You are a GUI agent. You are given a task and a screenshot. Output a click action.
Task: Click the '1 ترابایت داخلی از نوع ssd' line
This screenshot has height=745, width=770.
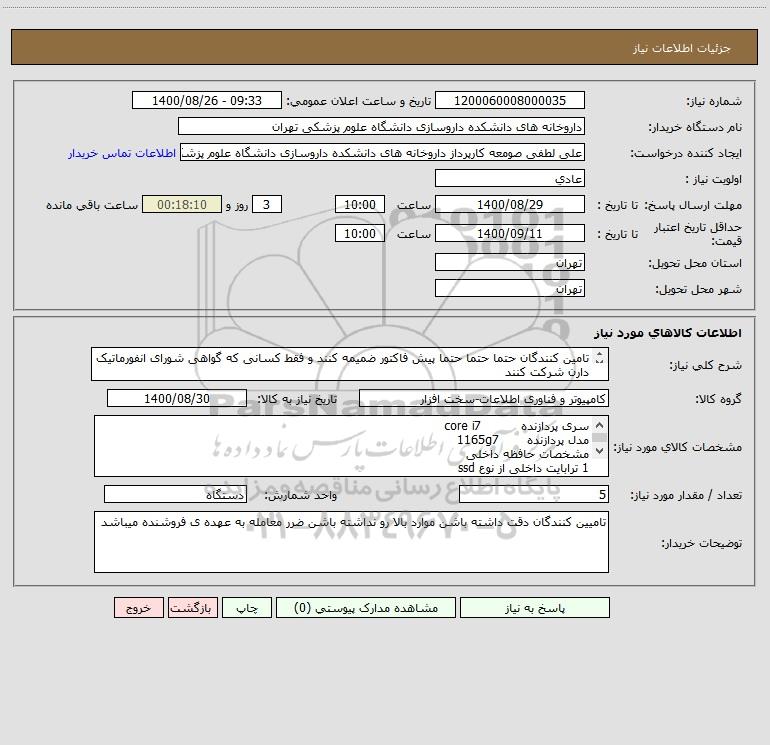pyautogui.click(x=522, y=468)
